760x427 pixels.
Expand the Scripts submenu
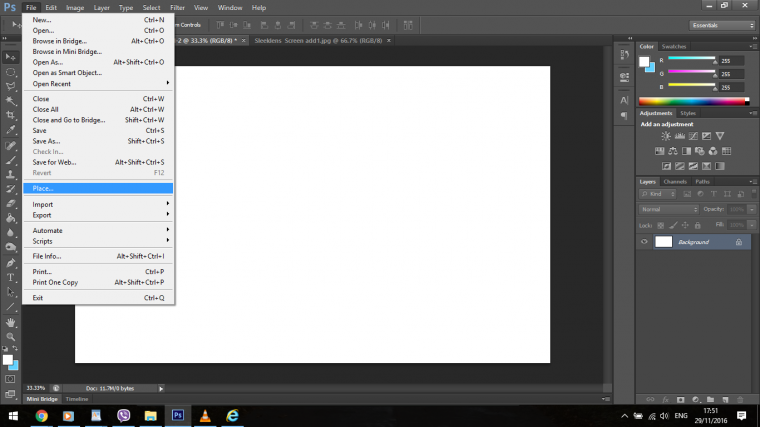tap(98, 241)
